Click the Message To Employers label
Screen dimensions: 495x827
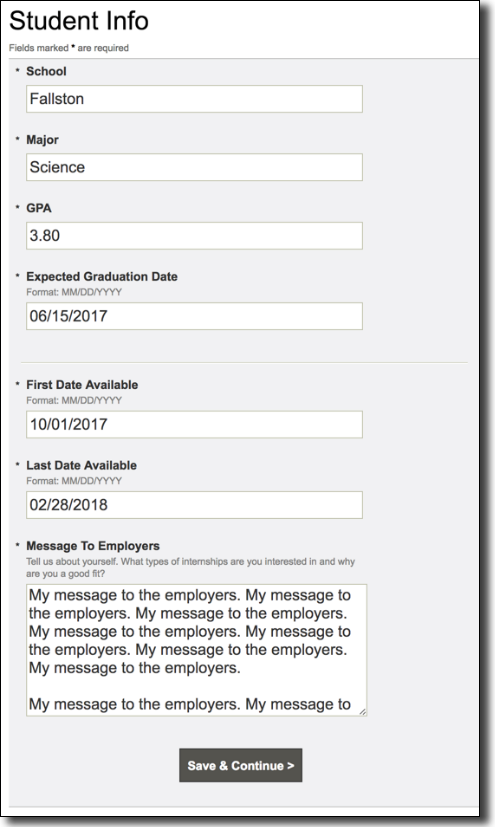click(93, 546)
